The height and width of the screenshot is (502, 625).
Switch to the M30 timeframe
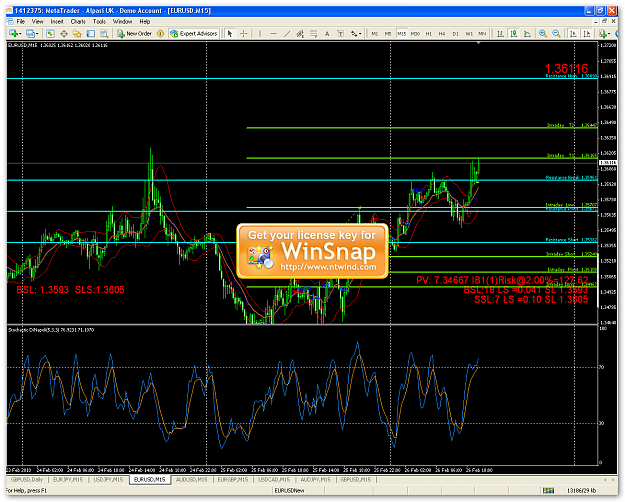[415, 34]
